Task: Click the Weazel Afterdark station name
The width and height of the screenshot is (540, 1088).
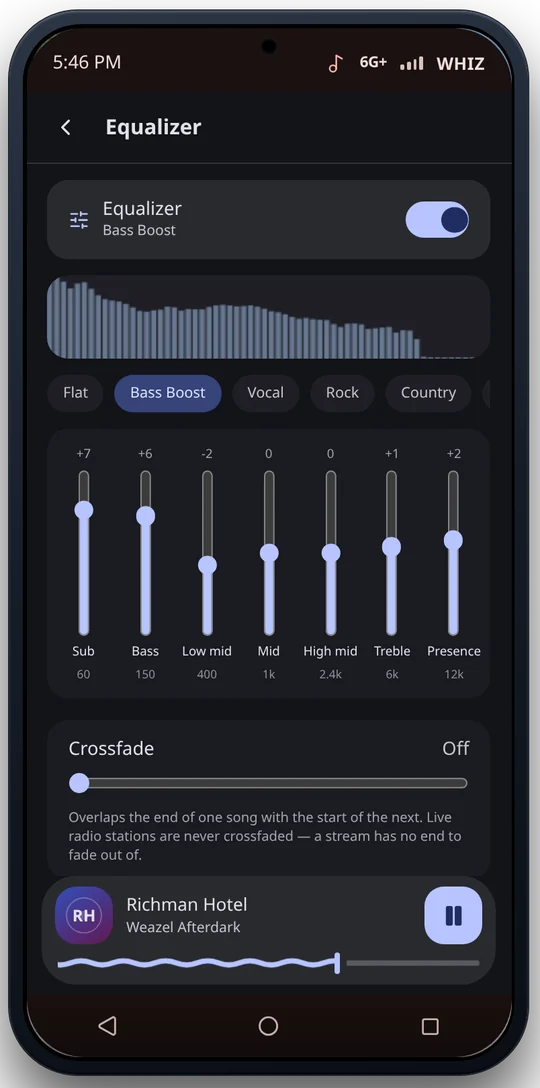Action: click(183, 928)
